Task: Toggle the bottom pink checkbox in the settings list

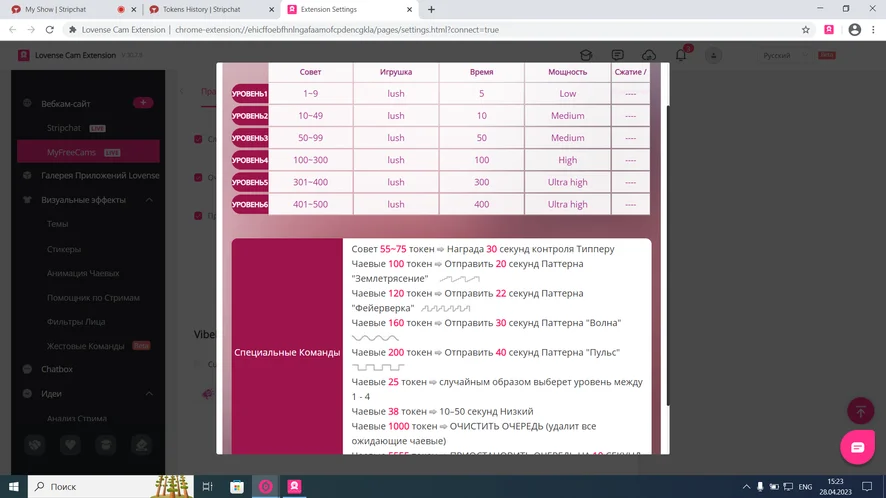Action: pos(198,215)
